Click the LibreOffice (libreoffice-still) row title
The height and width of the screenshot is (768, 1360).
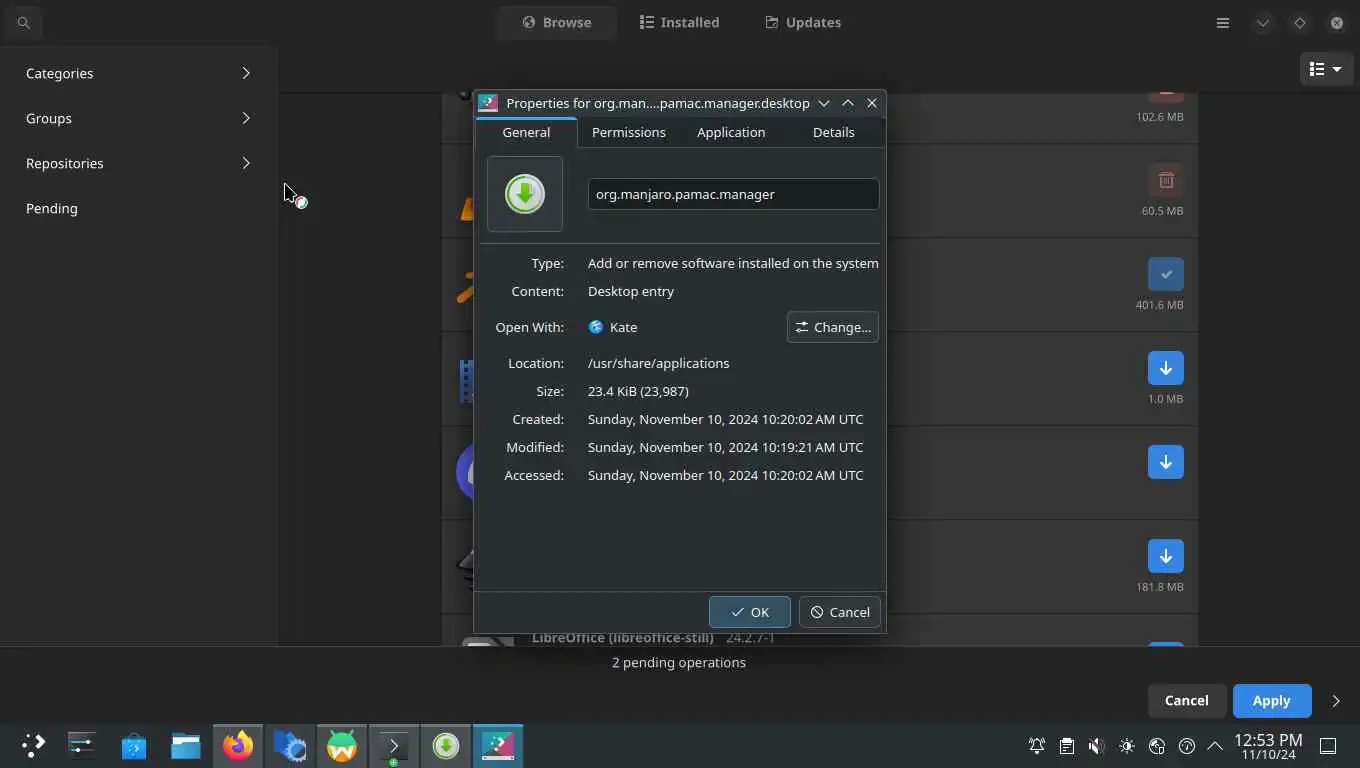coord(622,638)
